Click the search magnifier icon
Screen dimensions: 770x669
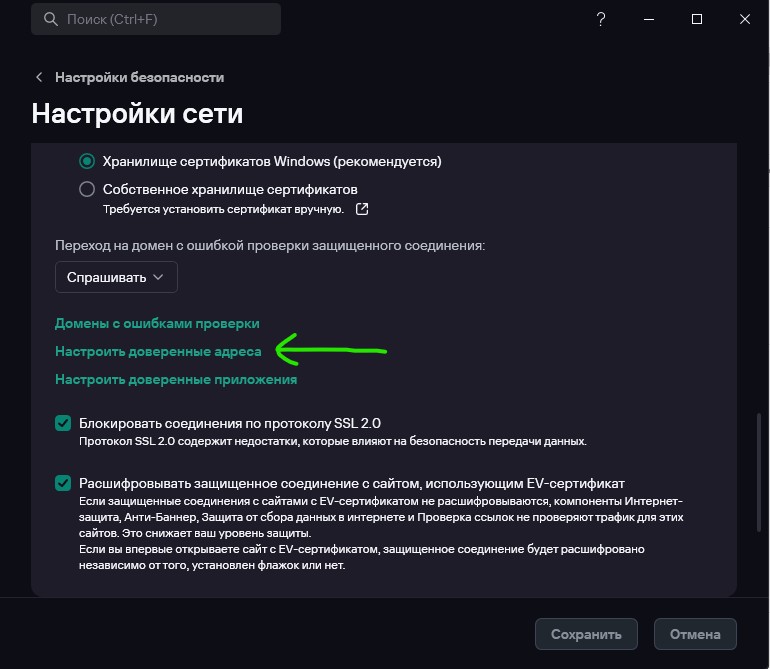click(x=51, y=19)
